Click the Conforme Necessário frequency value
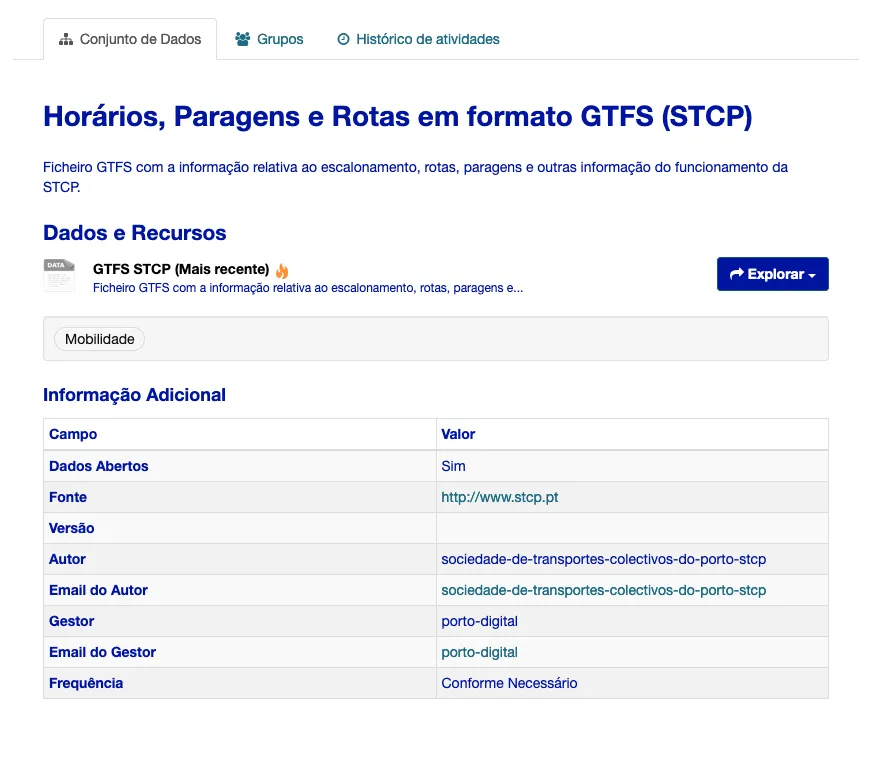This screenshot has width=873, height=760. pyautogui.click(x=509, y=683)
